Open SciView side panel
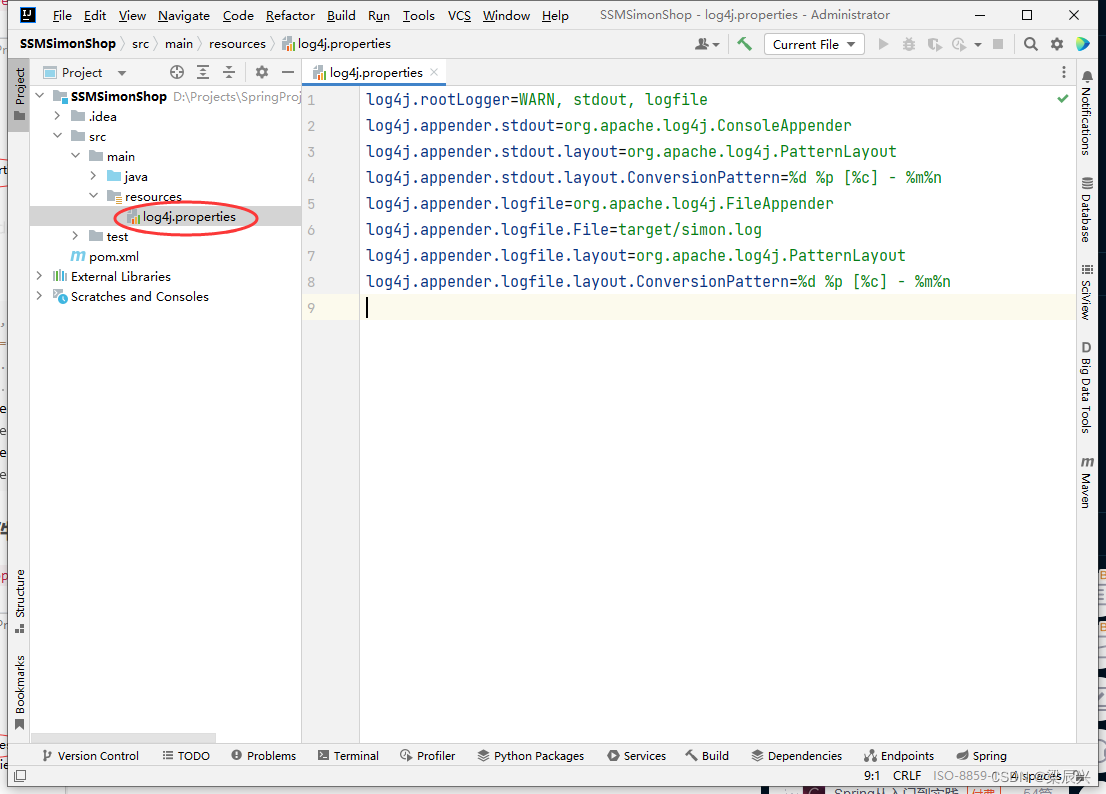The width and height of the screenshot is (1106, 794). tap(1087, 291)
